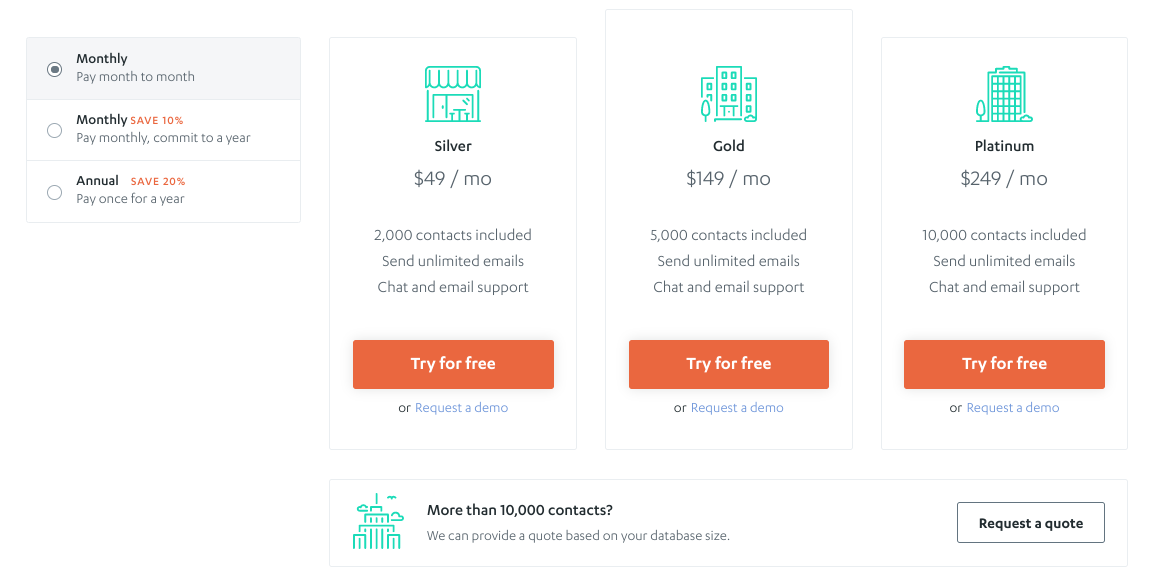Click the Silver plan storefront icon
1154x577 pixels.
point(453,94)
